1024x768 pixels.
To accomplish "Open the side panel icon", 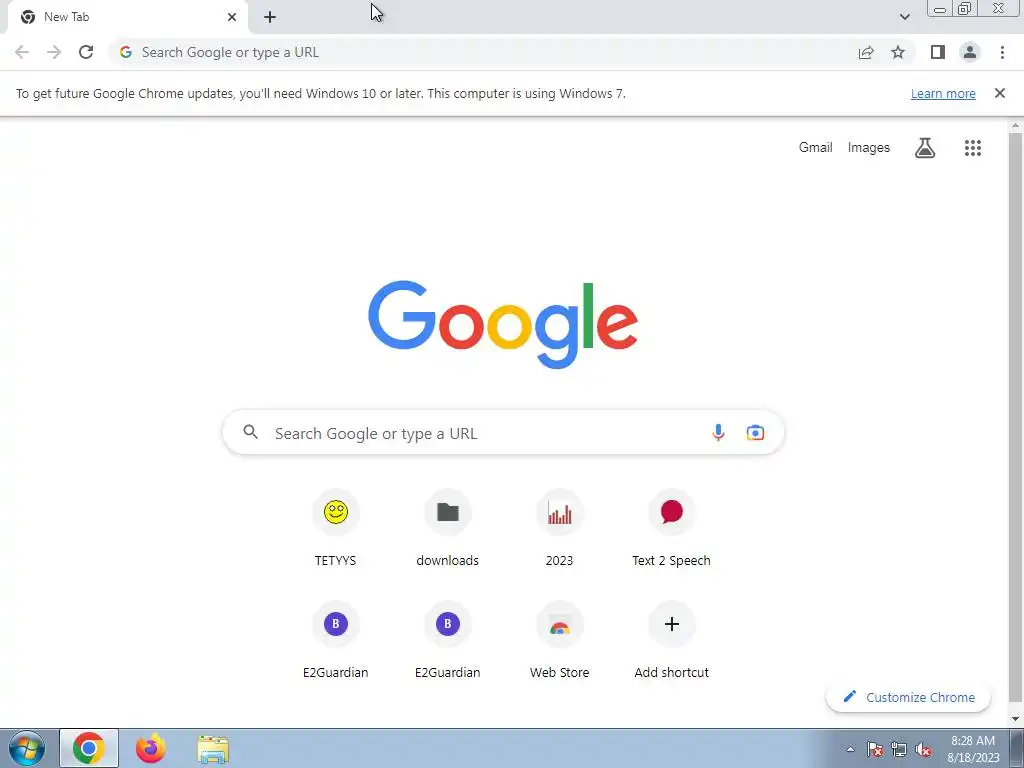I will click(x=938, y=52).
